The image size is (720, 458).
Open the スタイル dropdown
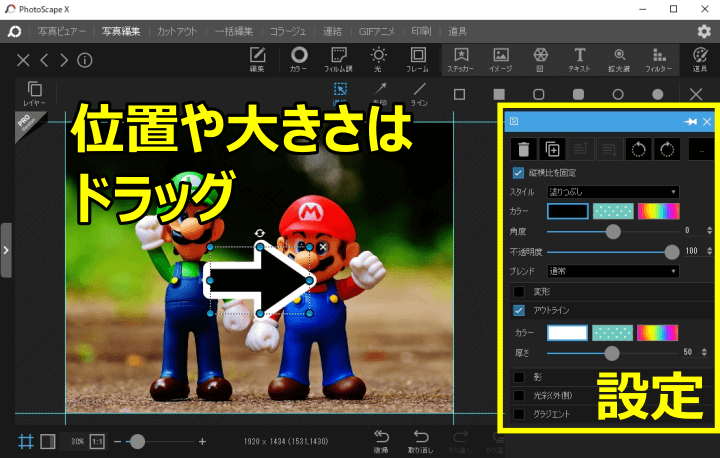pos(613,192)
